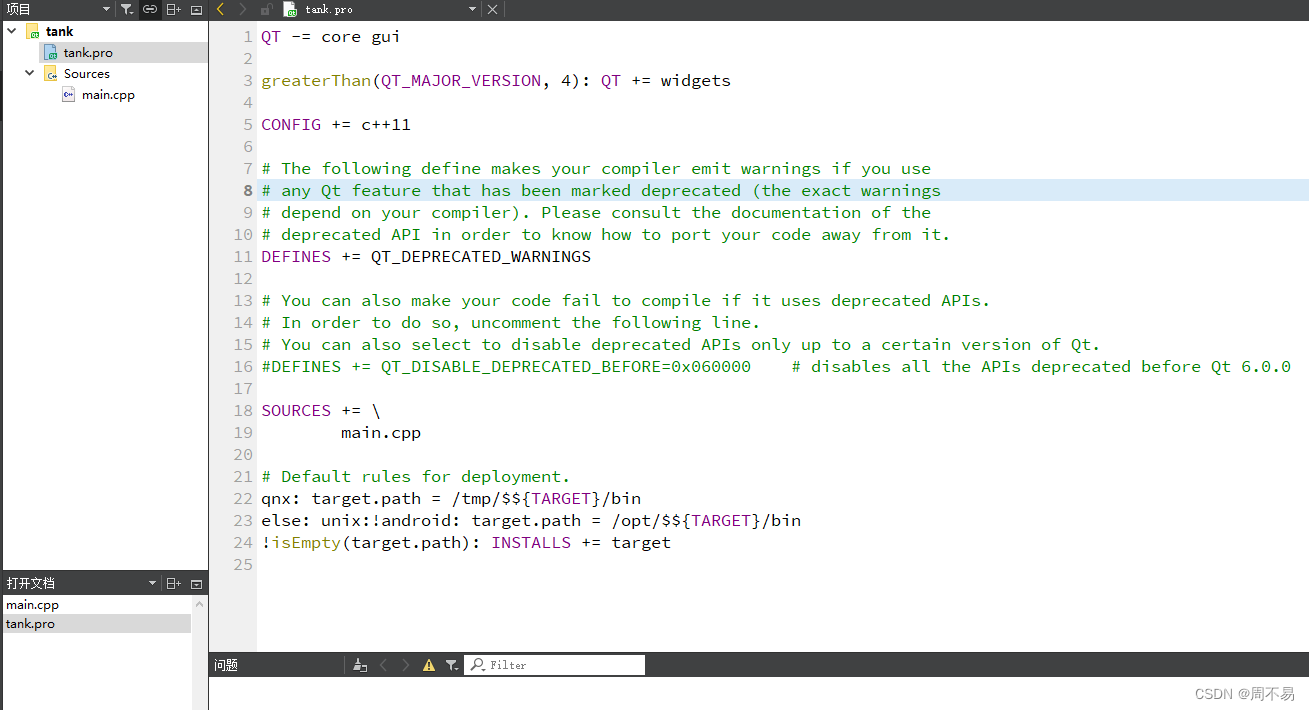This screenshot has width=1309, height=710.
Task: Click the main.cpp file icon in tree
Action: pos(69,95)
